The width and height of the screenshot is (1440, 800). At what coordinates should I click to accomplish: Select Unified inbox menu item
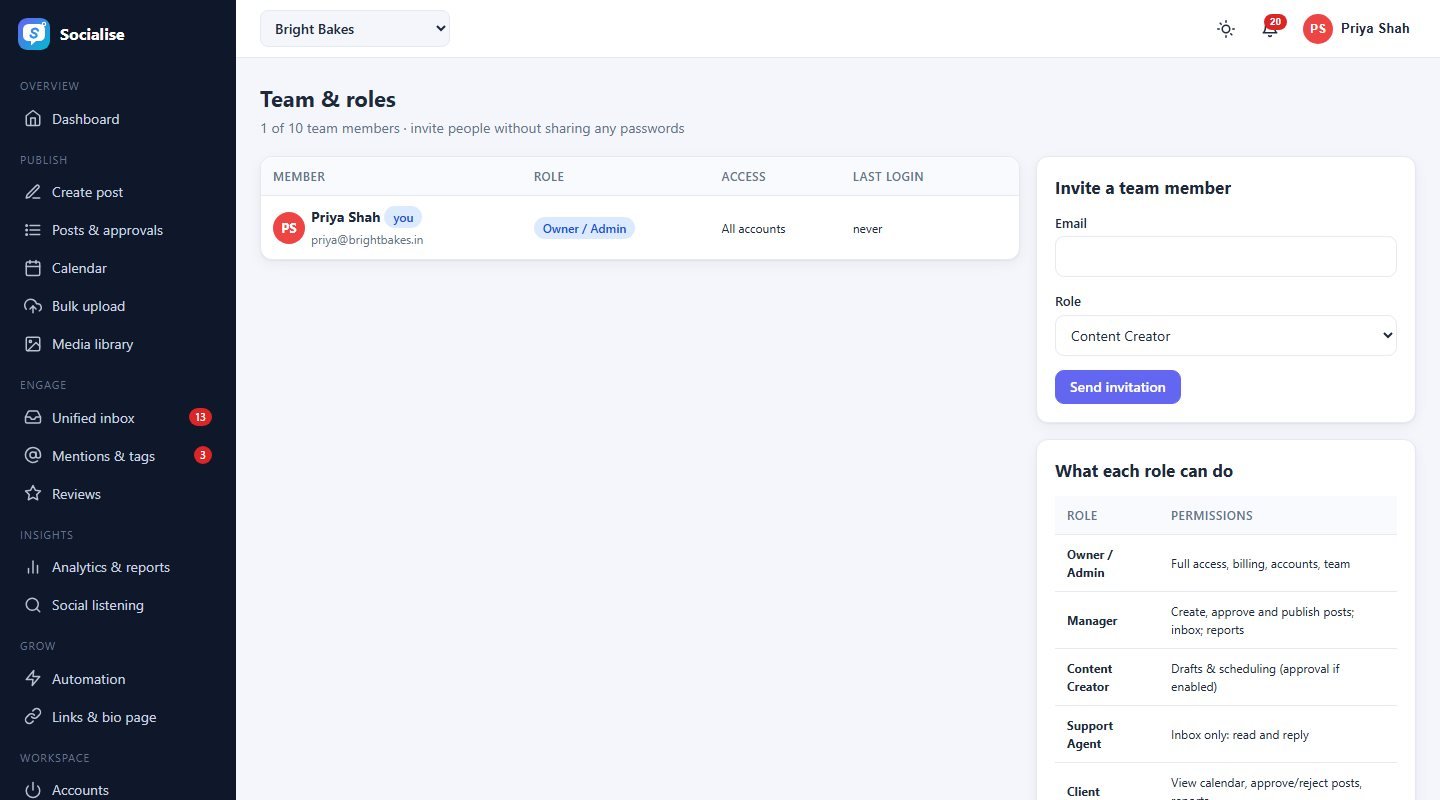click(x=118, y=418)
